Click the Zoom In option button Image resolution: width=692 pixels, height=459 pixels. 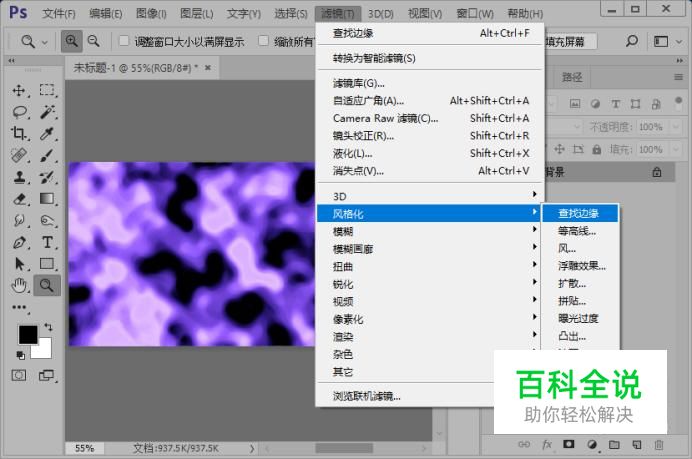71,41
